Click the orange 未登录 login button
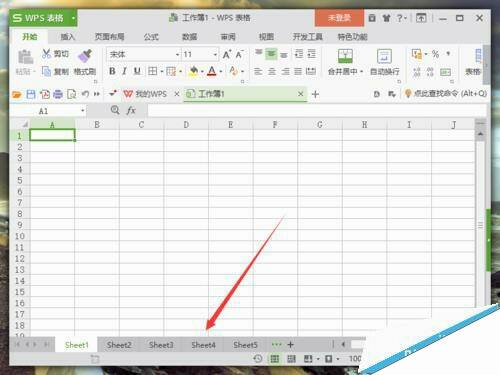The image size is (500, 375). (339, 18)
